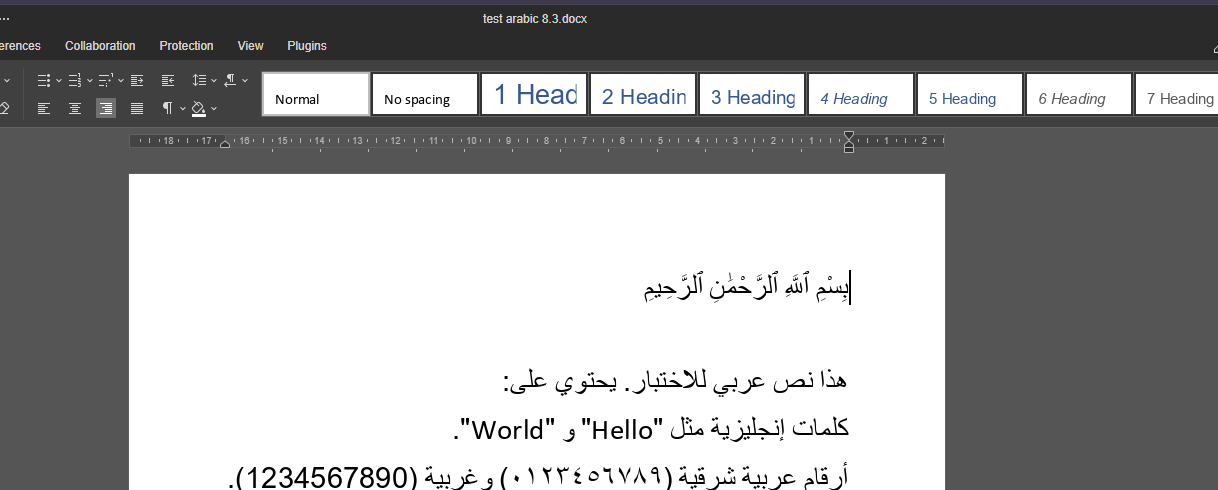Open the Multilevel list dropdown arrow
Viewport: 1218px width, 490px height.
coord(120,80)
